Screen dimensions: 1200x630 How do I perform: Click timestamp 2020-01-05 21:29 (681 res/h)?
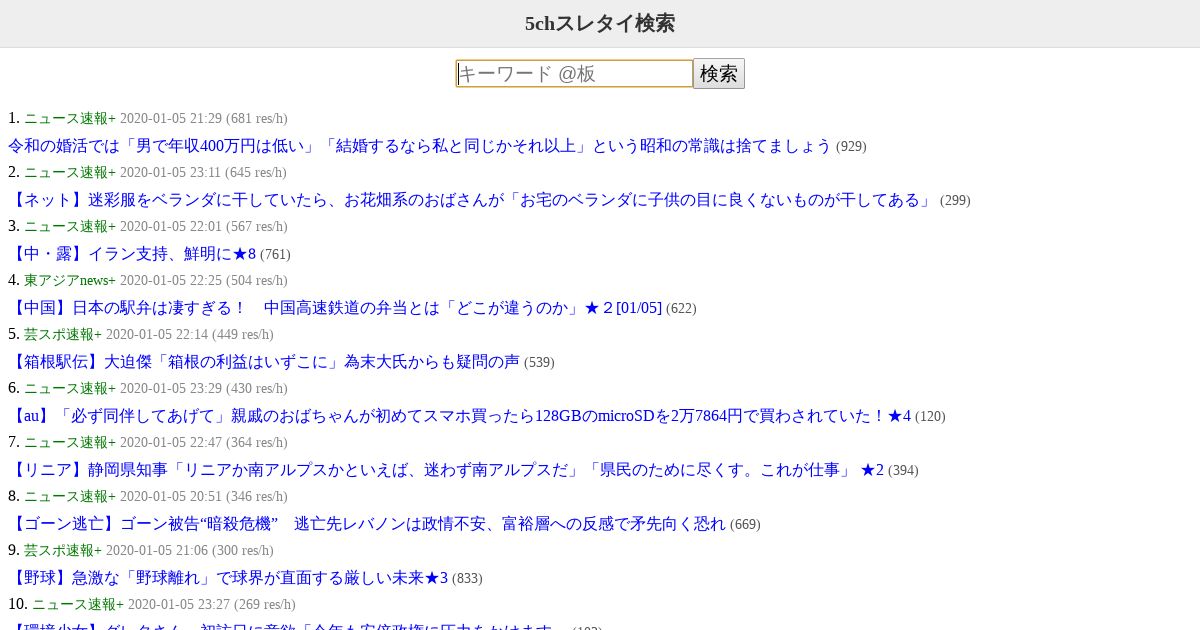point(204,118)
